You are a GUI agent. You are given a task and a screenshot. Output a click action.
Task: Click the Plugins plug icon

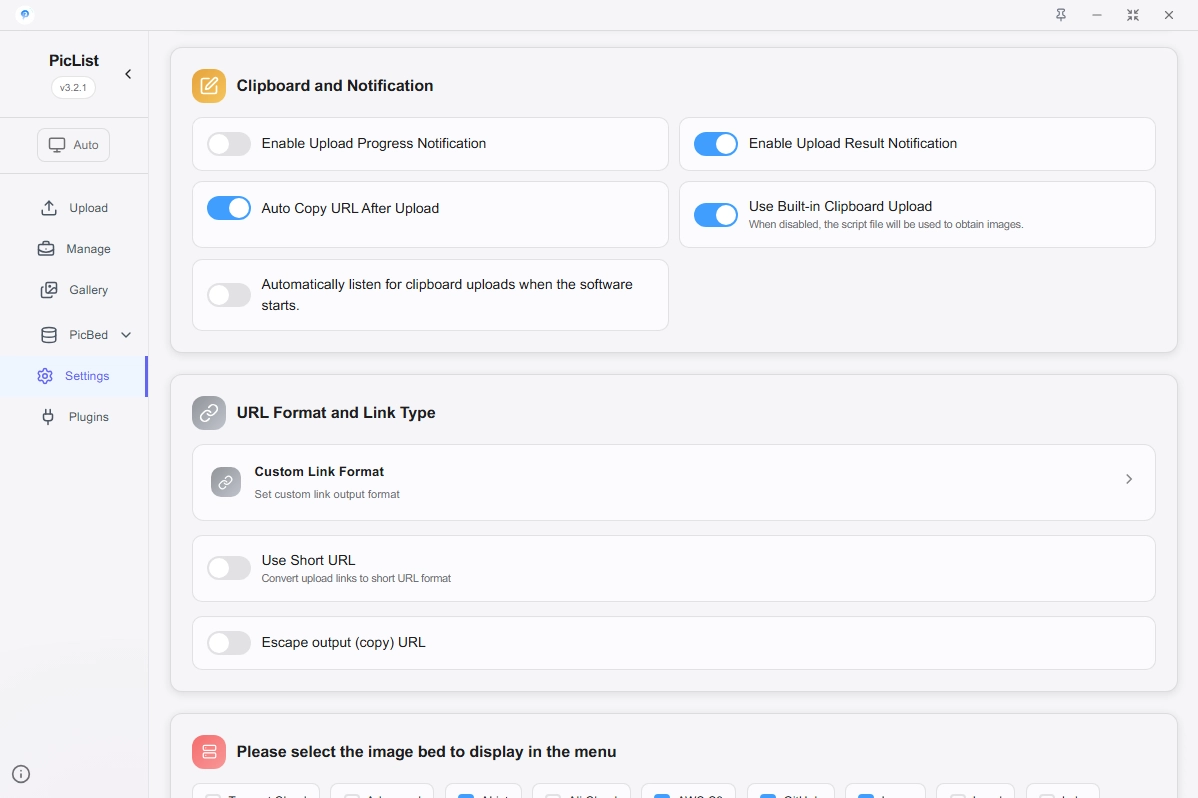tap(47, 417)
